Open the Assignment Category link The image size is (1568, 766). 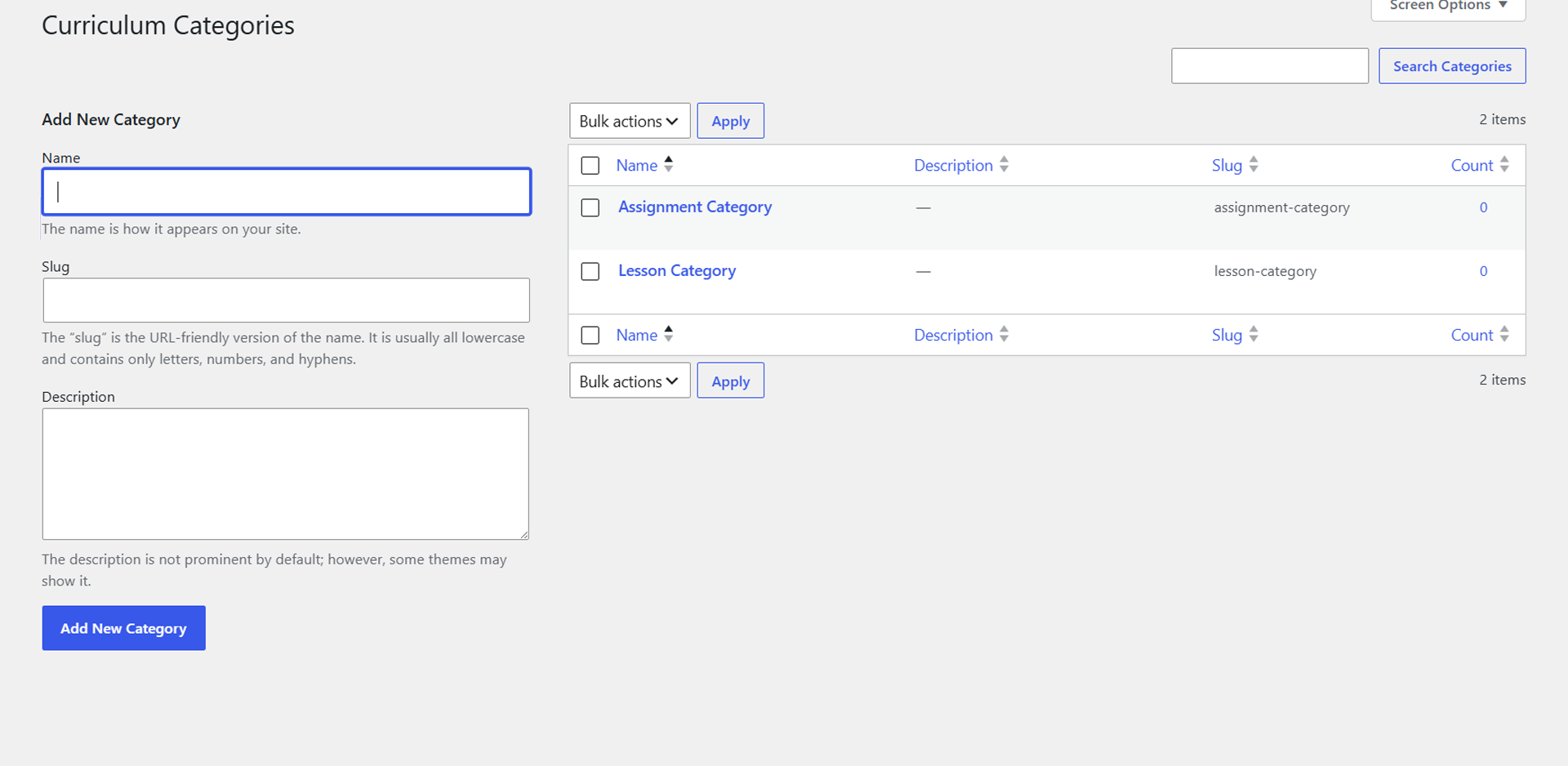pyautogui.click(x=694, y=207)
